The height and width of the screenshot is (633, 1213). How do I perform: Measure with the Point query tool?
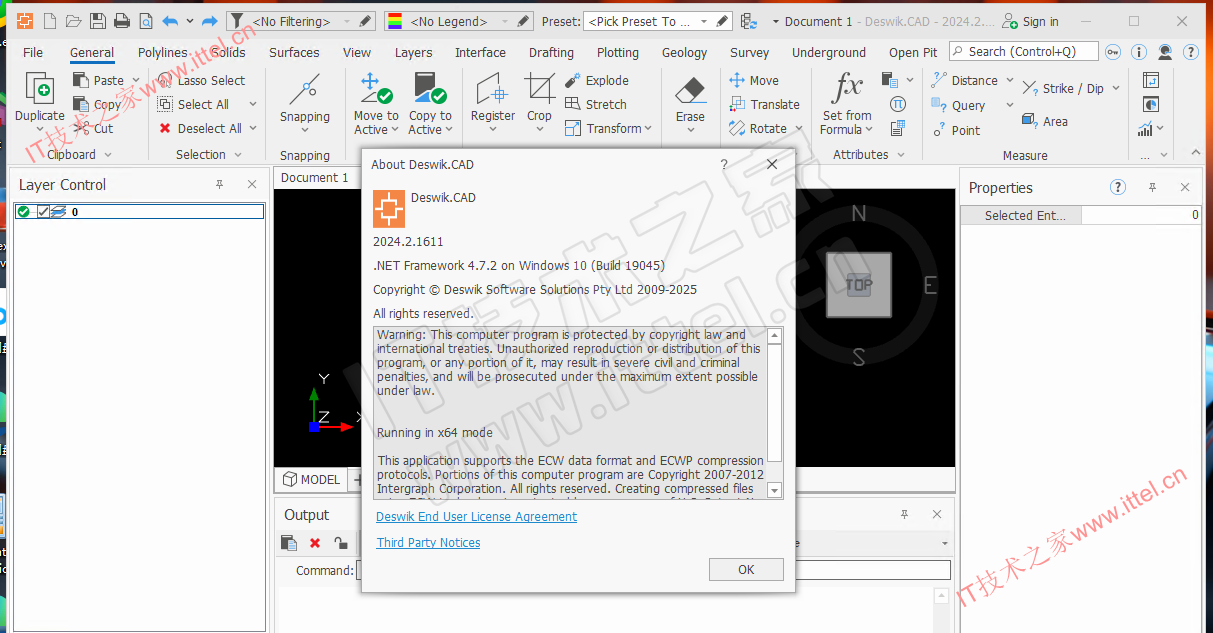956,130
